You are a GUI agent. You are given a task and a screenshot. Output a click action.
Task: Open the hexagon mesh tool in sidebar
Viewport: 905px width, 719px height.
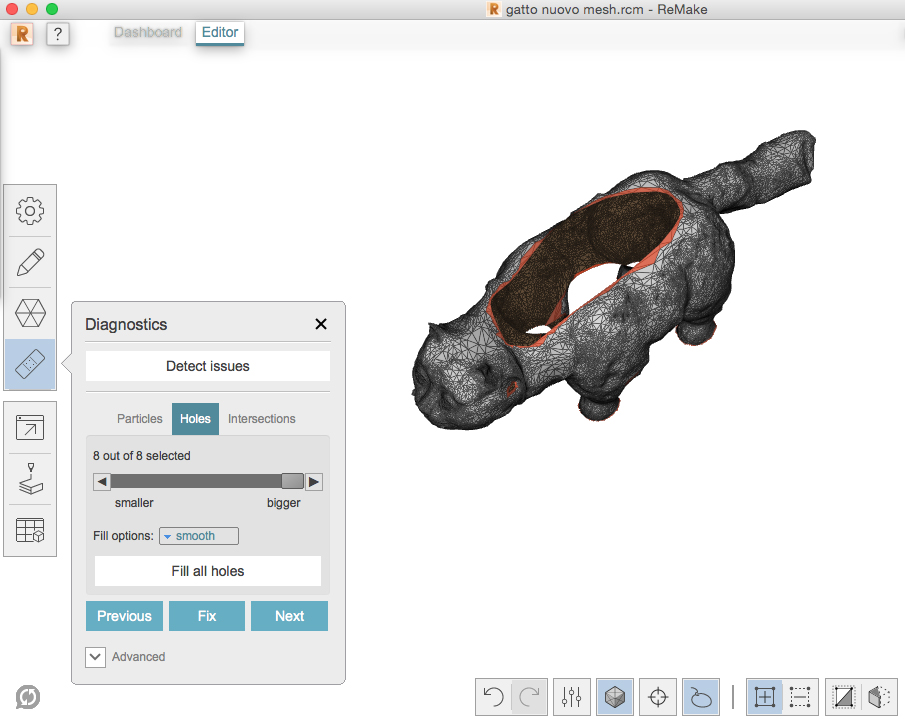click(x=30, y=313)
